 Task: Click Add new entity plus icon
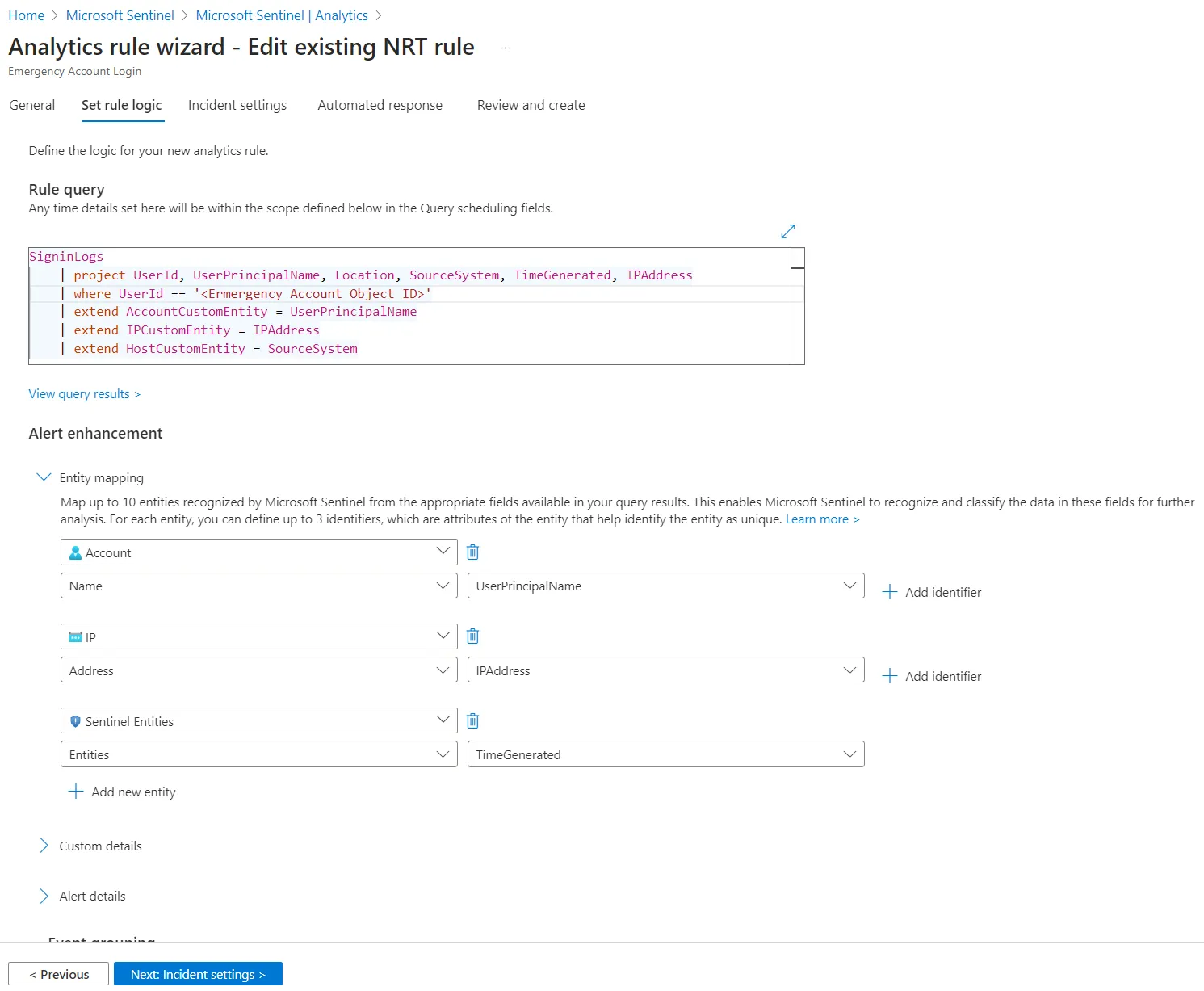(76, 792)
